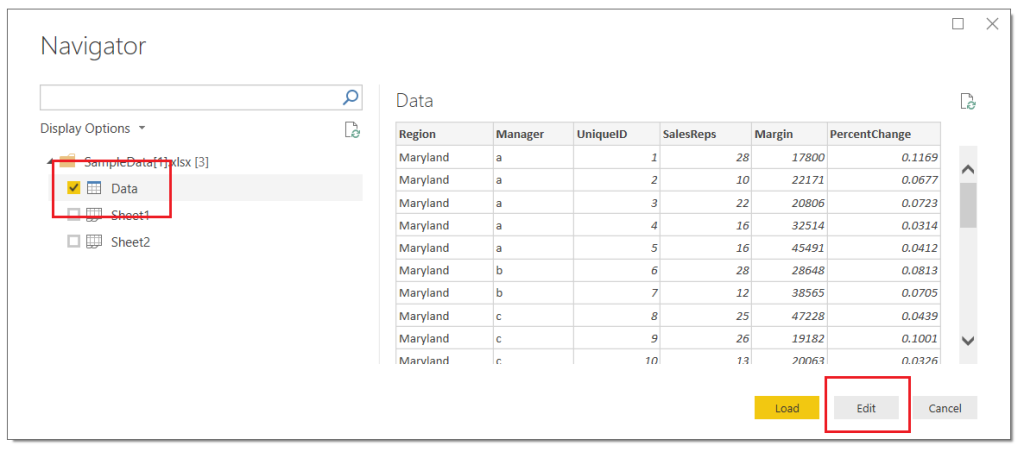Image resolution: width=1024 pixels, height=452 pixels.
Task: Click the preview vertical scrollbar thumb
Action: coord(968,205)
